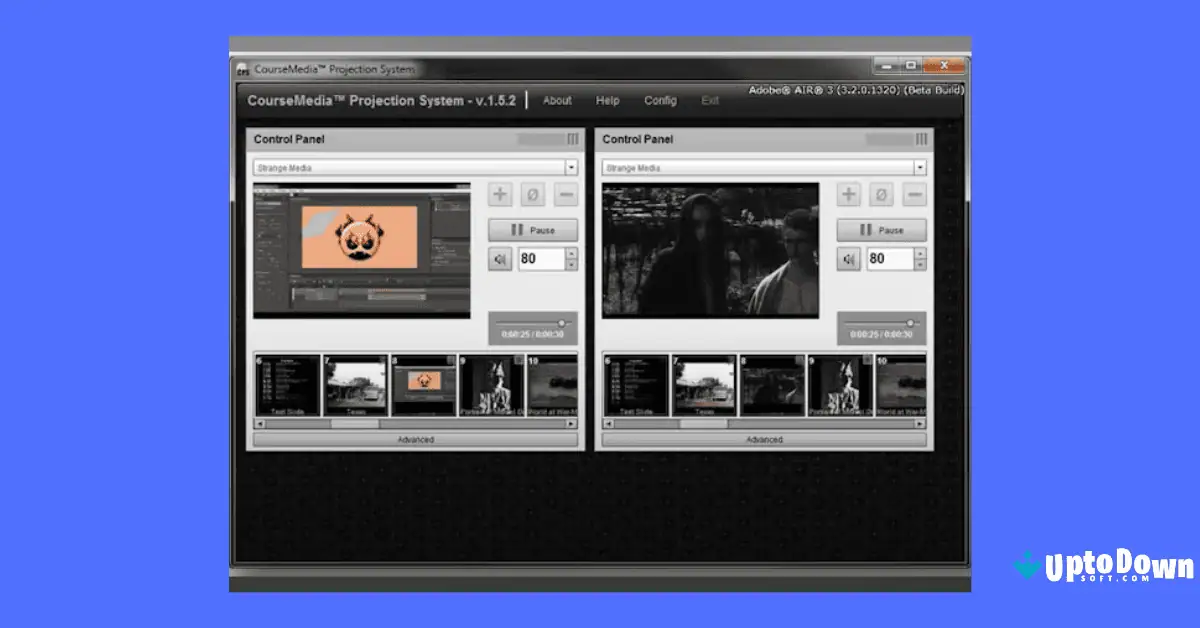Click the Ø icon in the left panel

[533, 194]
